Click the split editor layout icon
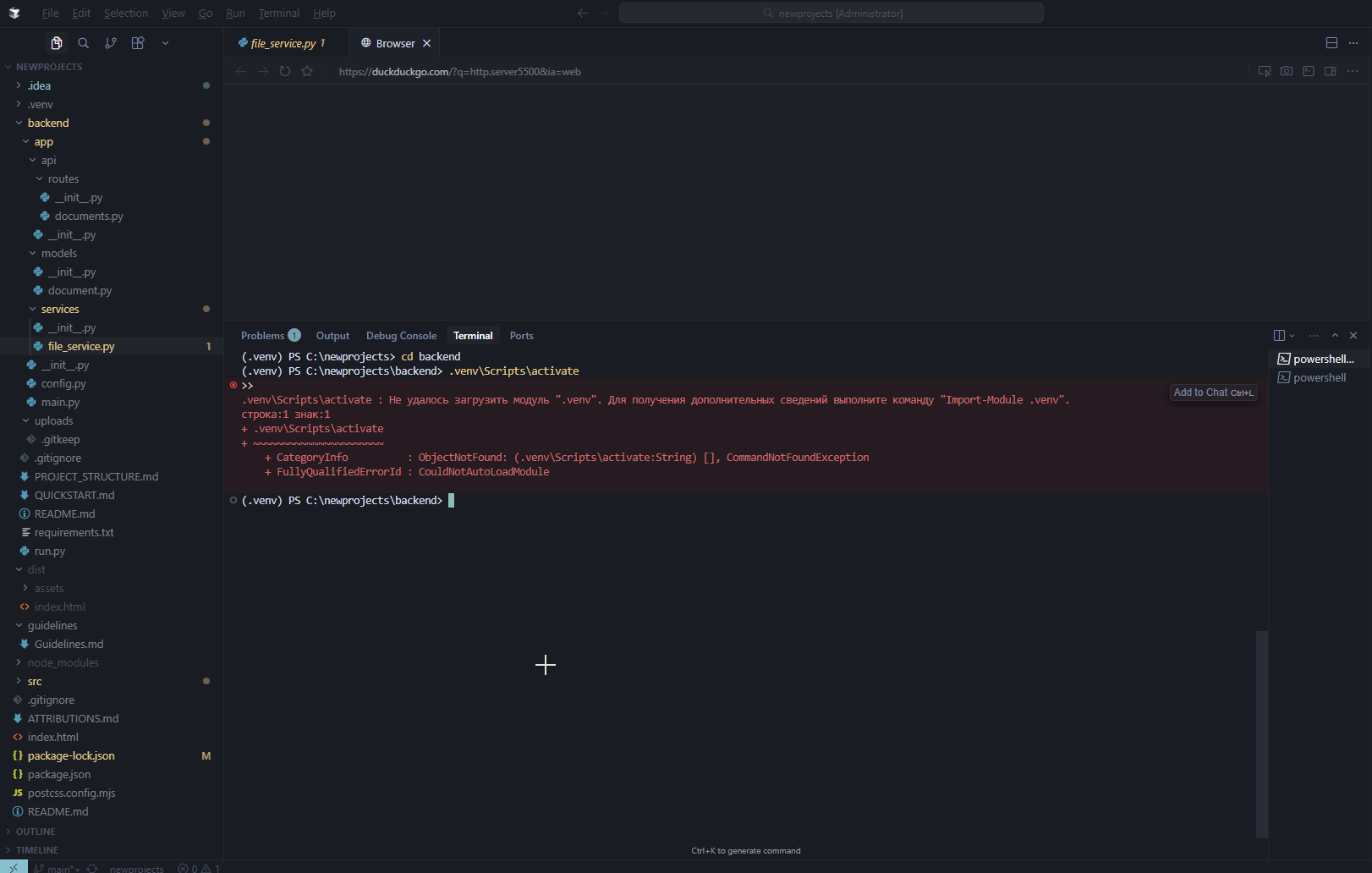Viewport: 1372px width, 873px height. pyautogui.click(x=1331, y=43)
